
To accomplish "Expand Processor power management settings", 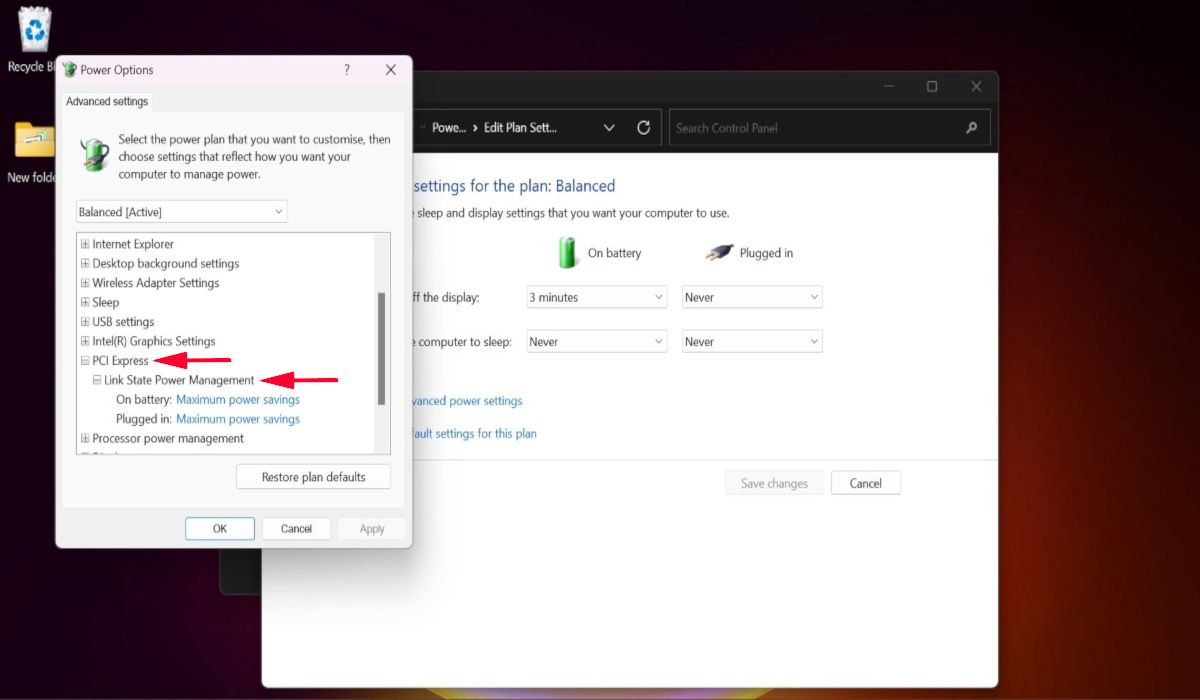I will pos(85,438).
